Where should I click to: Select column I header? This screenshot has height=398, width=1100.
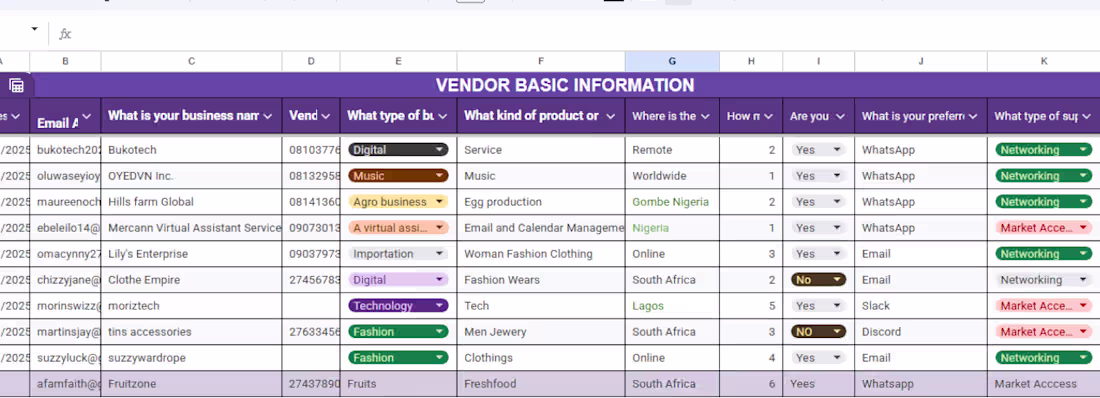(819, 62)
